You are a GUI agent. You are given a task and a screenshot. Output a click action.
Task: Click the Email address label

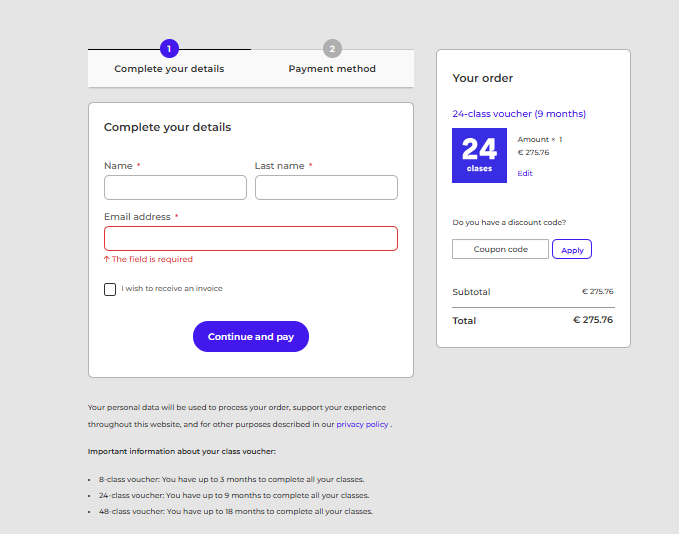tap(137, 217)
